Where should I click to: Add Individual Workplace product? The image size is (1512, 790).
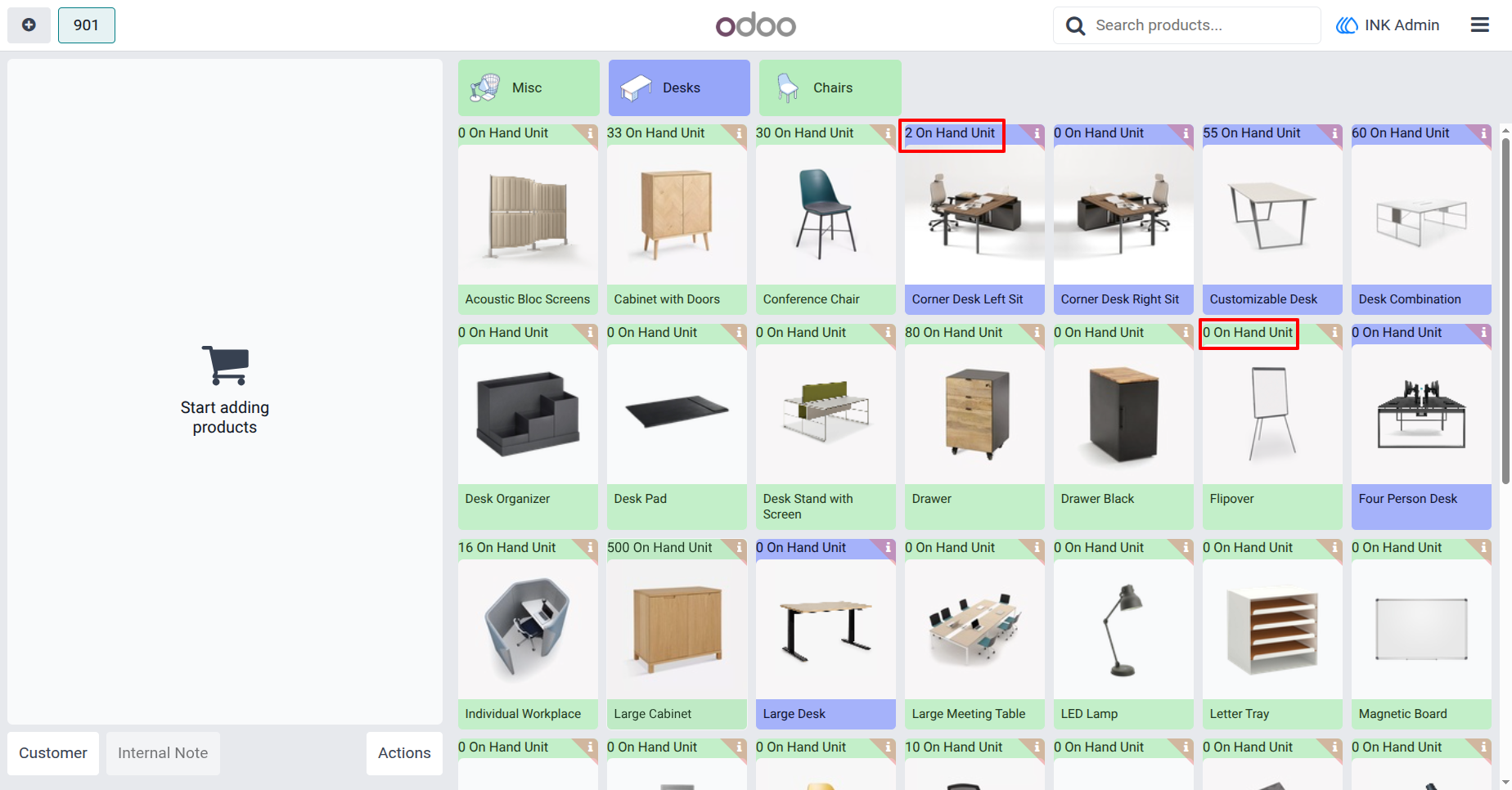point(528,634)
